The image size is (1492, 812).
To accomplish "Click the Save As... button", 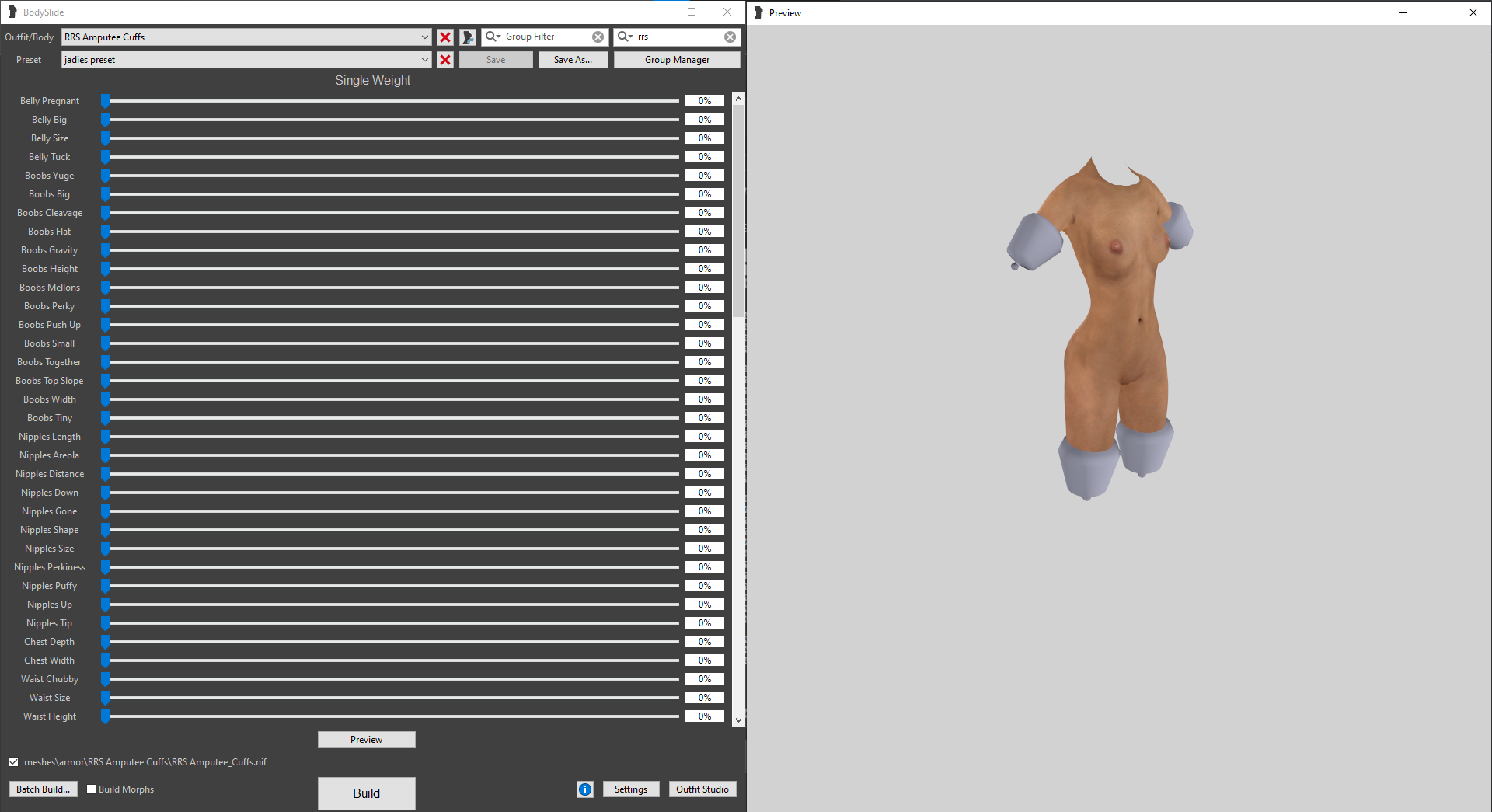I will (573, 60).
